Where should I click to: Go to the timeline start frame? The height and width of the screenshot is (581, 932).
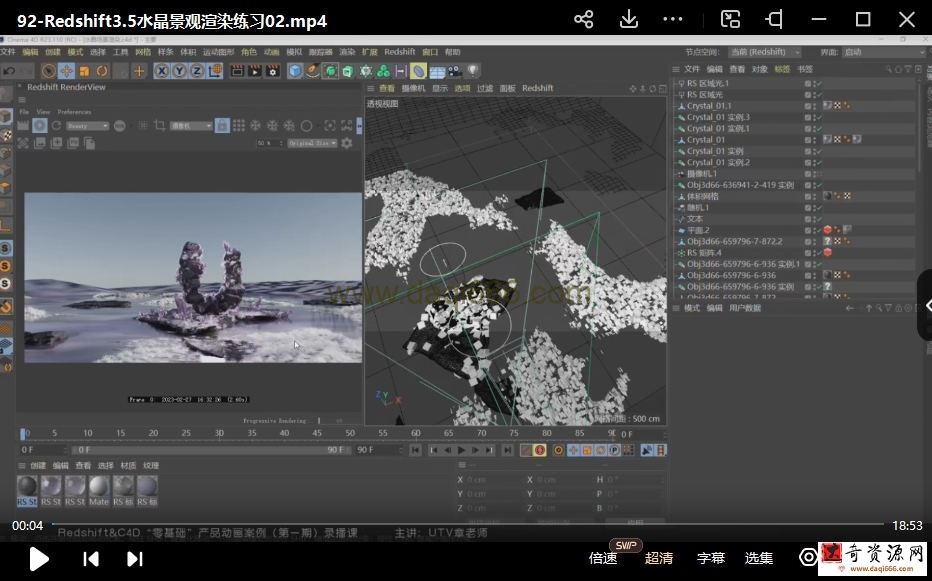tap(415, 450)
